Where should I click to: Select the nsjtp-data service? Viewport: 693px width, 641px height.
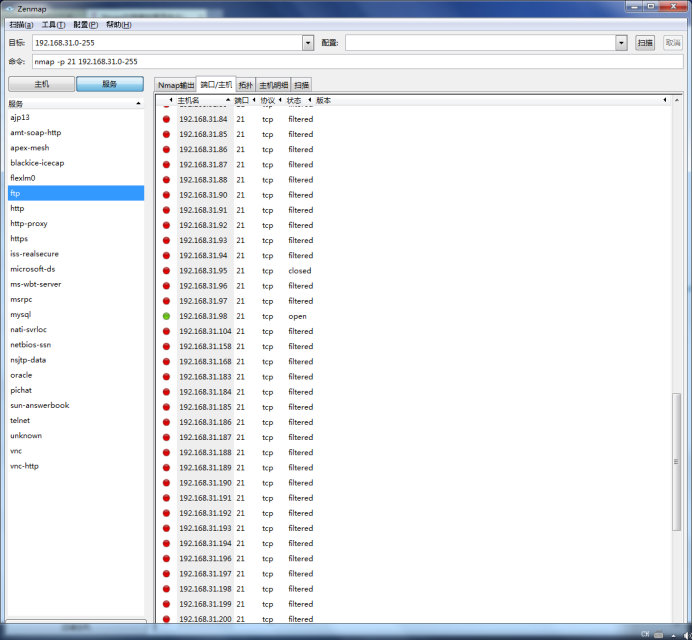(76, 360)
